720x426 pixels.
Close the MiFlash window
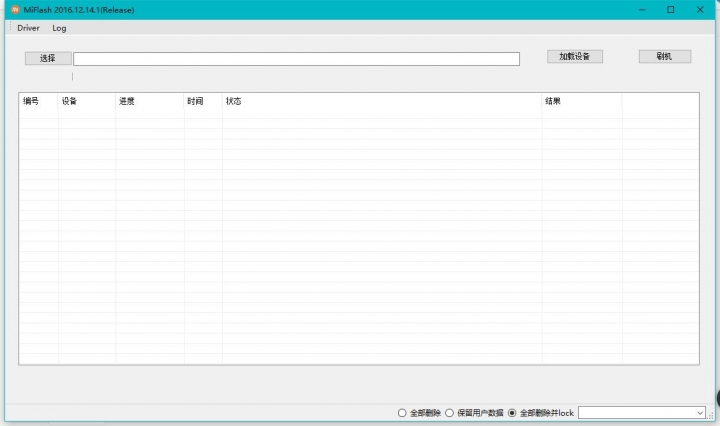(x=700, y=10)
